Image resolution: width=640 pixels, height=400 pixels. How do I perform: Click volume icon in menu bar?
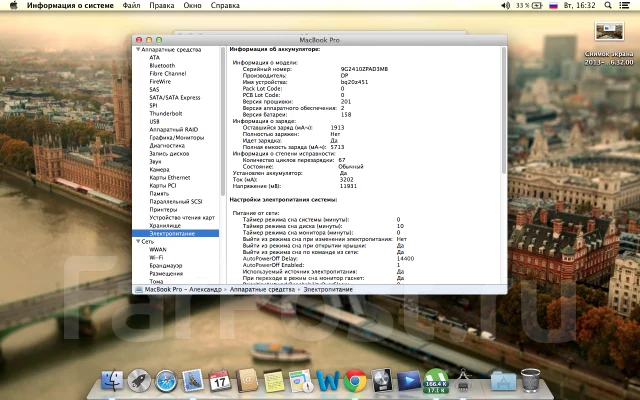505,5
